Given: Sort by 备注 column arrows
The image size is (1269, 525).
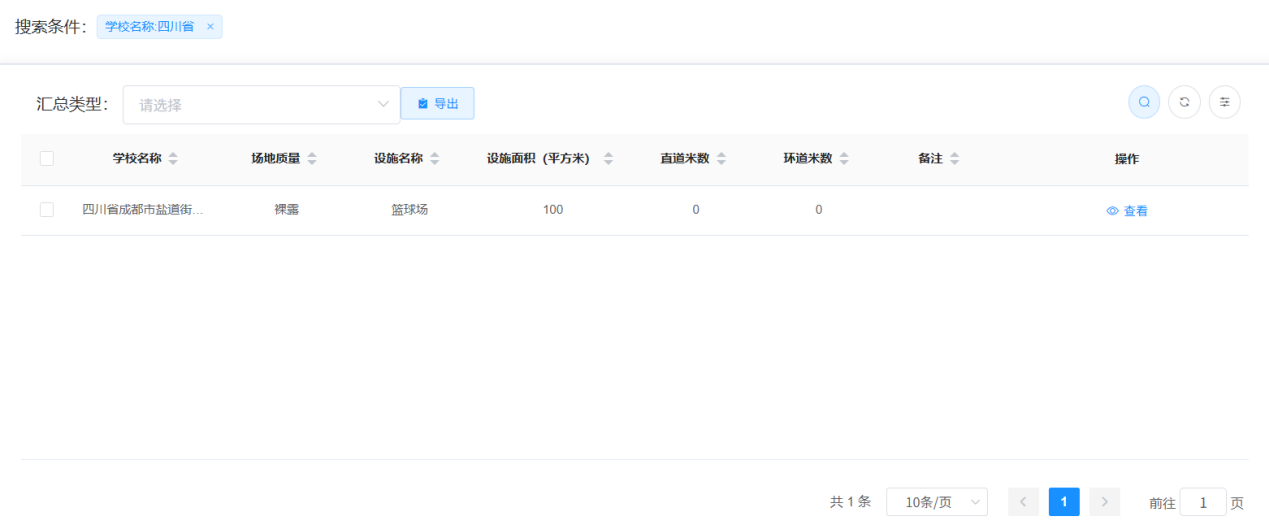Looking at the screenshot, I should coord(954,159).
